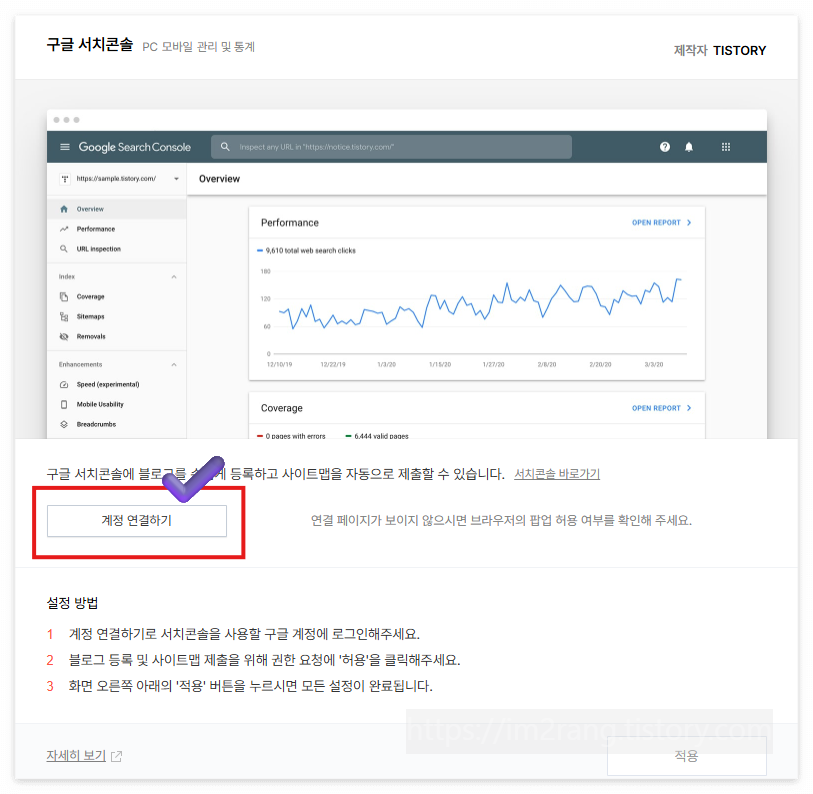Select Removals in the sidebar
The width and height of the screenshot is (813, 794).
coord(117,337)
